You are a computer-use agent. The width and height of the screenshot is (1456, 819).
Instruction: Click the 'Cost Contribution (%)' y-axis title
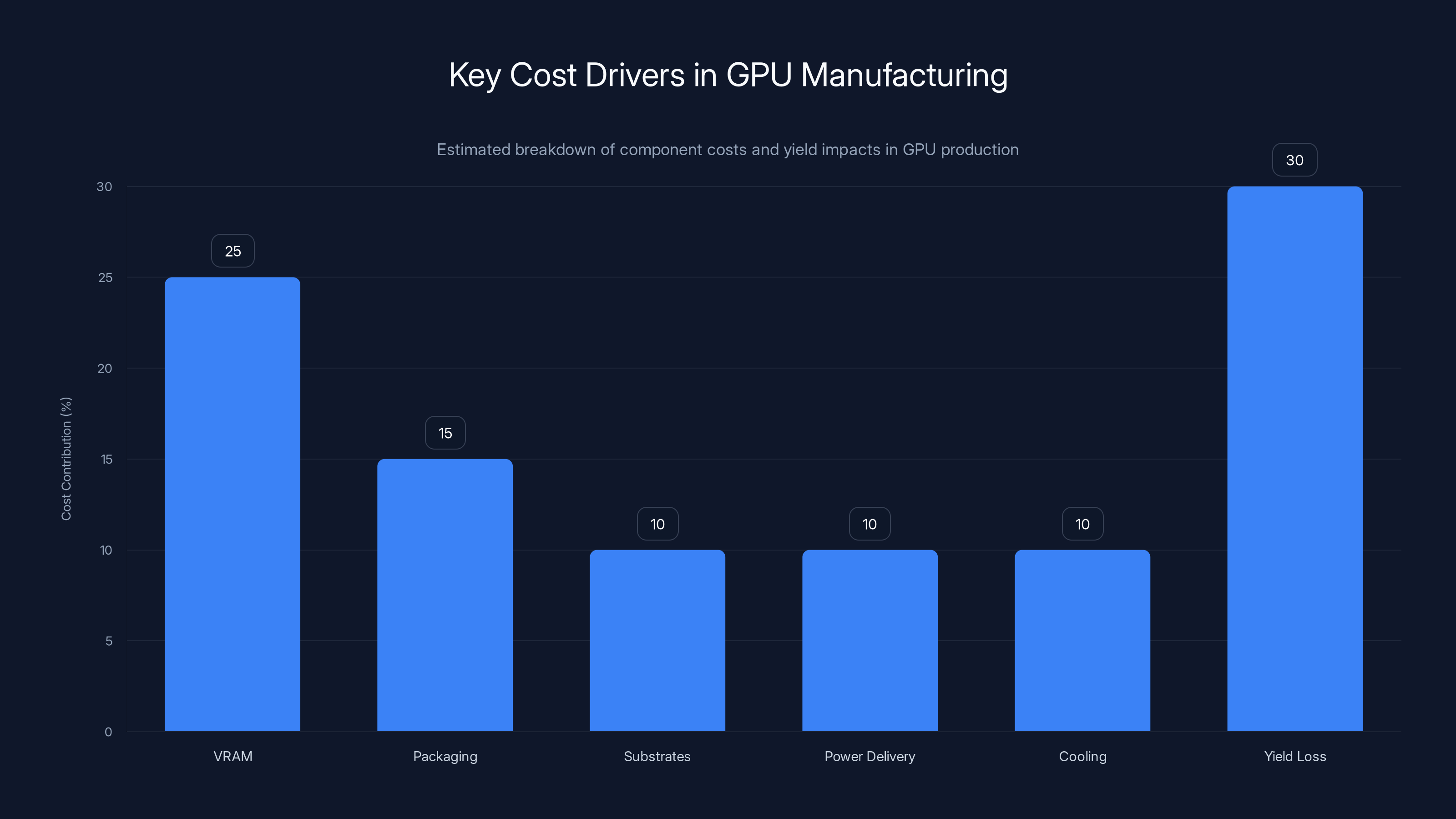pos(66,458)
